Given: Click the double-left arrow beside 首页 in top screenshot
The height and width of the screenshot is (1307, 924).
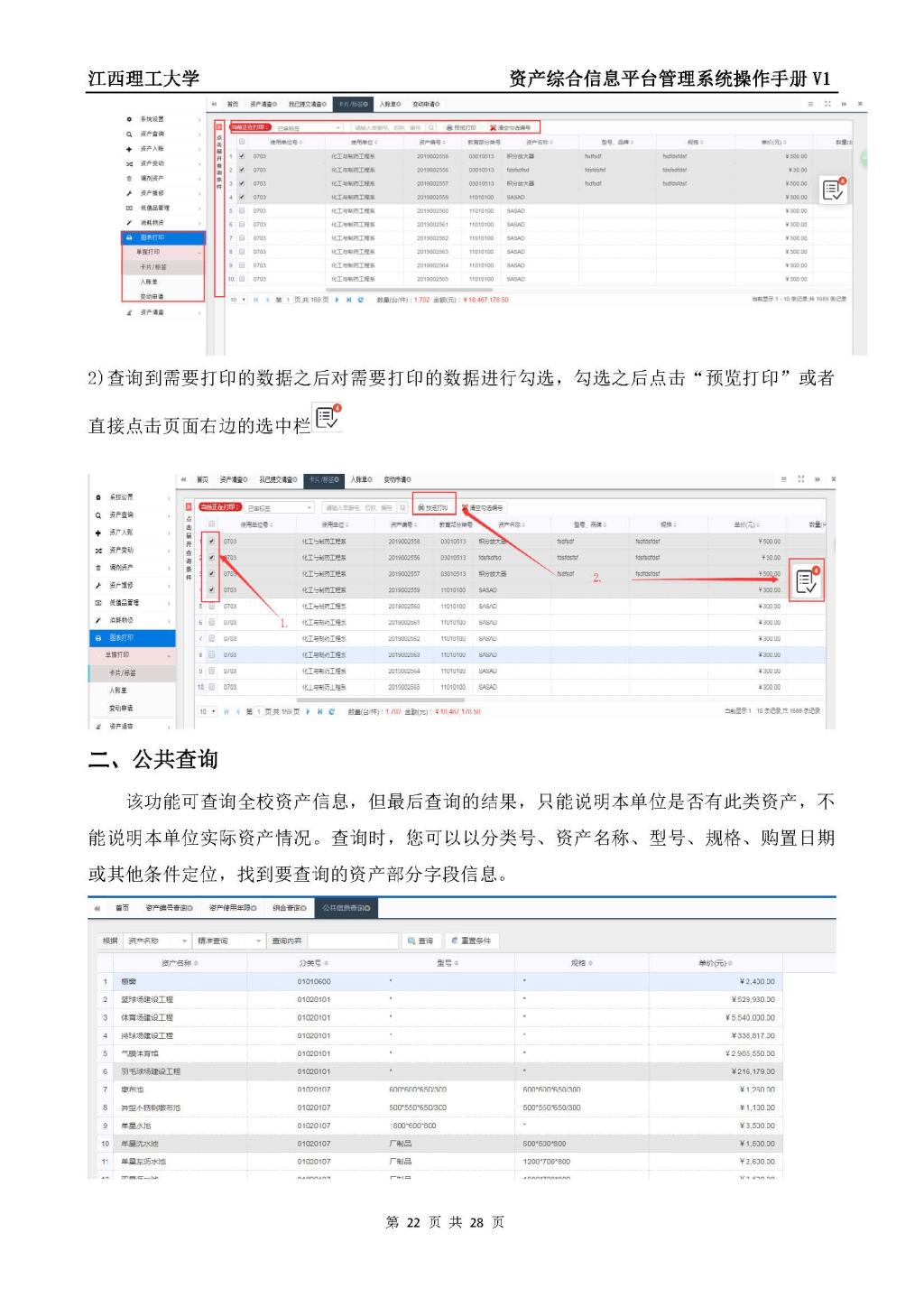Looking at the screenshot, I should point(214,104).
